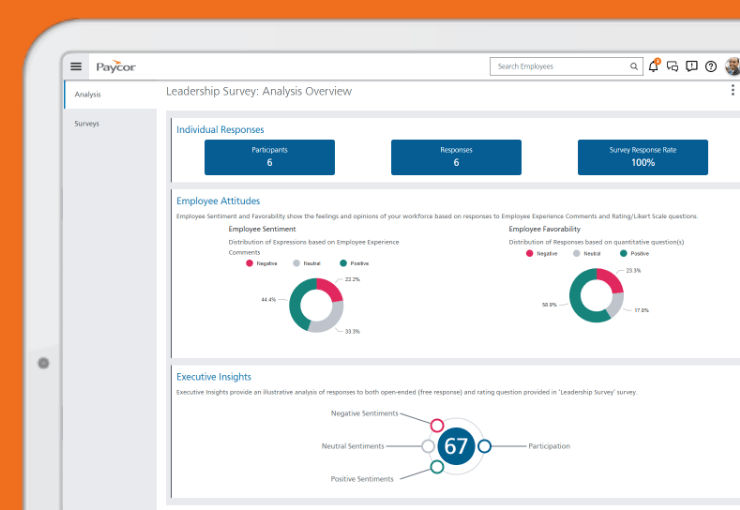740x510 pixels.
Task: Click the Negative Sentiments node circle
Action: pyautogui.click(x=437, y=425)
